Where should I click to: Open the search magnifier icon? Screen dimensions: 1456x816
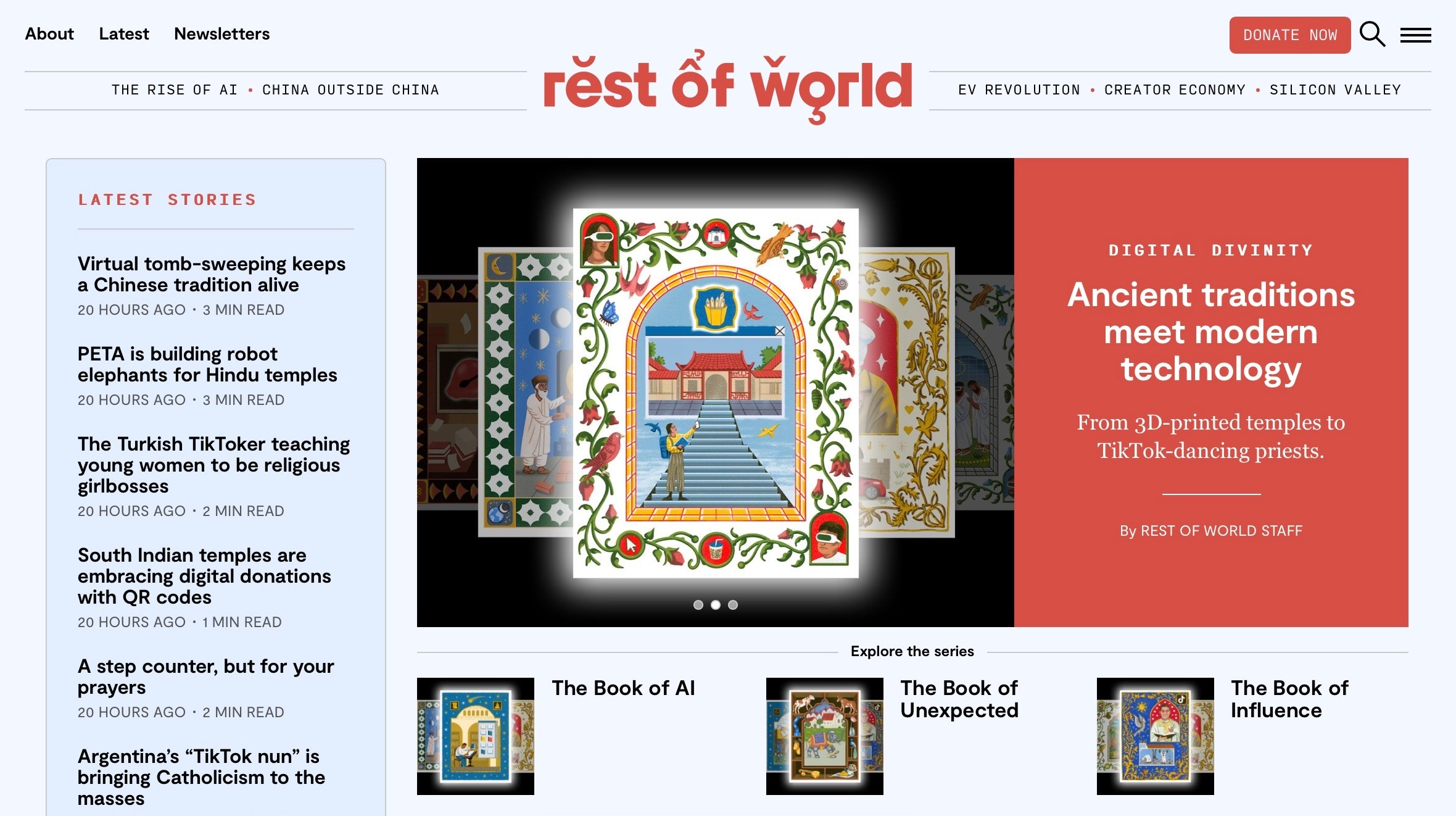click(x=1372, y=35)
